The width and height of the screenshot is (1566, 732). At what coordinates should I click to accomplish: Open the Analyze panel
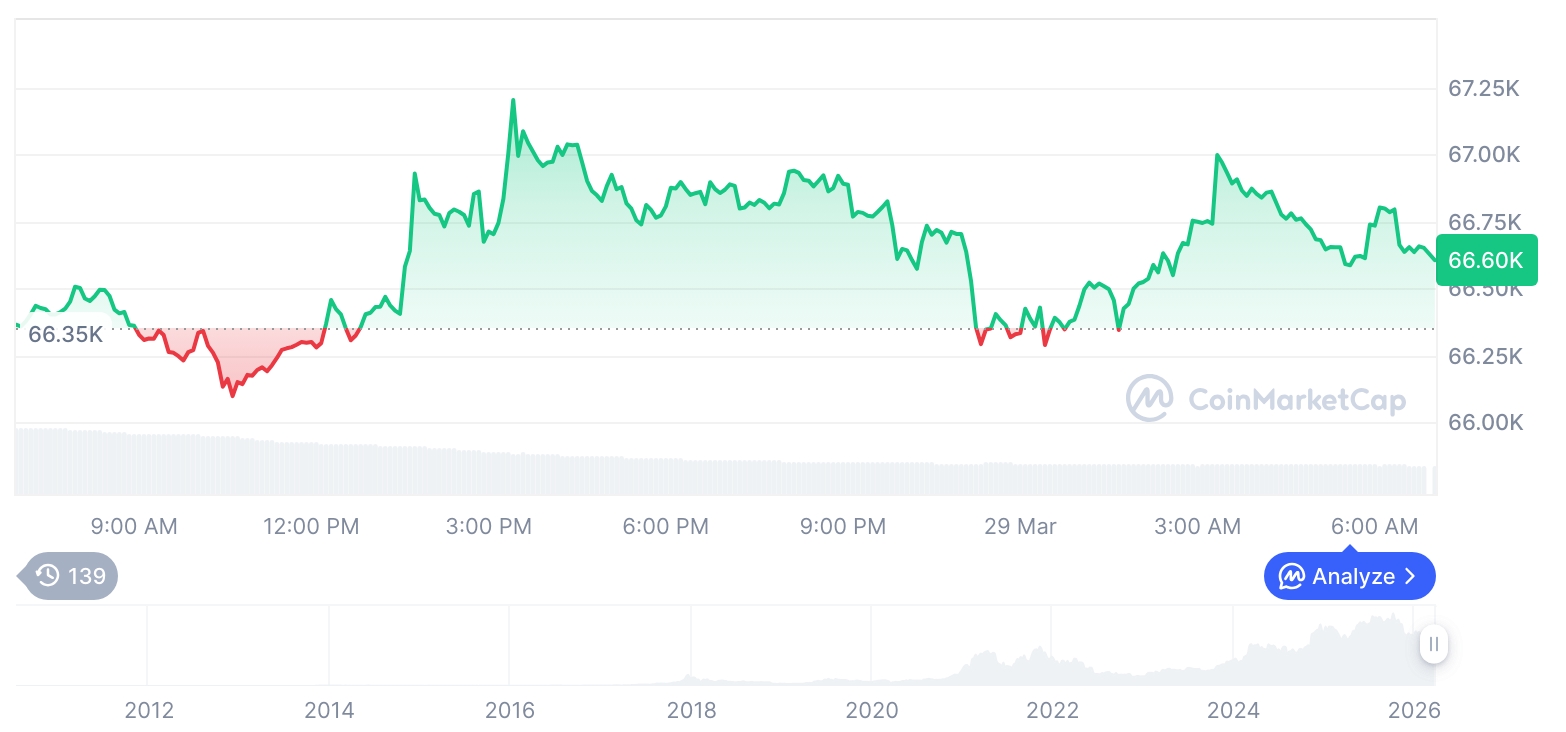pyautogui.click(x=1349, y=576)
